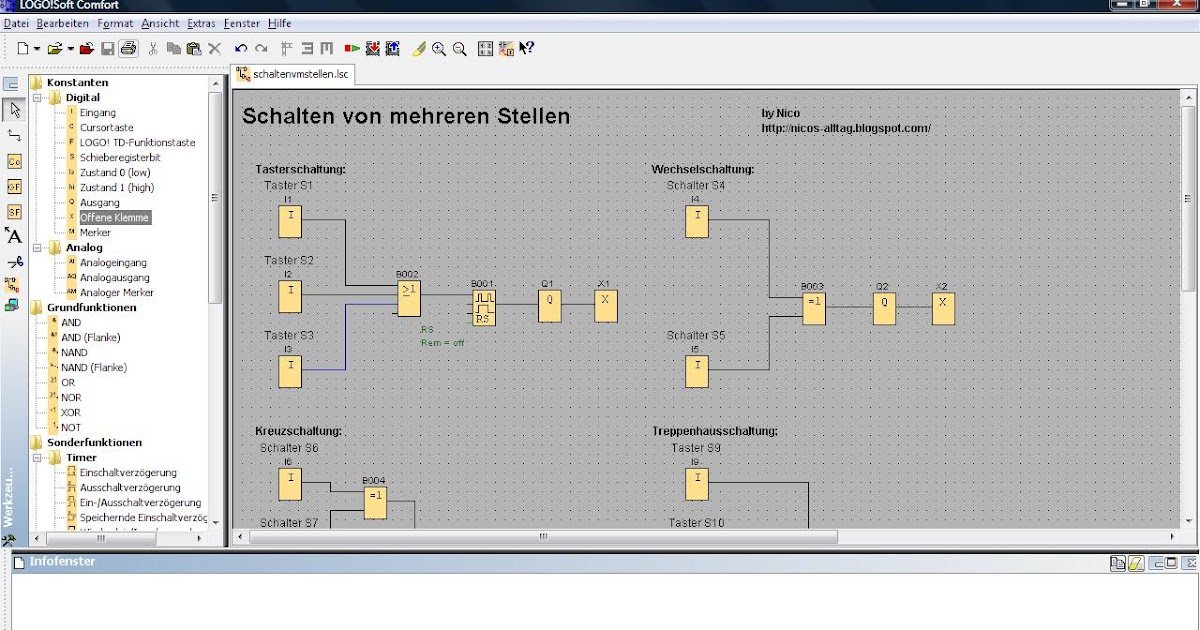Pick the XOR function block

tap(69, 412)
